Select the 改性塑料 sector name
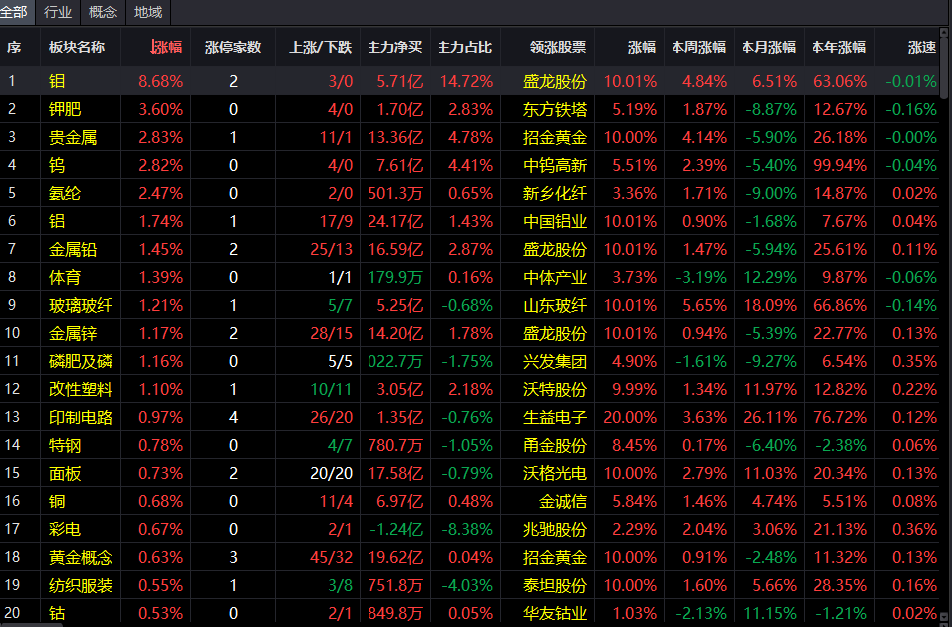The width and height of the screenshot is (952, 627). [81, 389]
